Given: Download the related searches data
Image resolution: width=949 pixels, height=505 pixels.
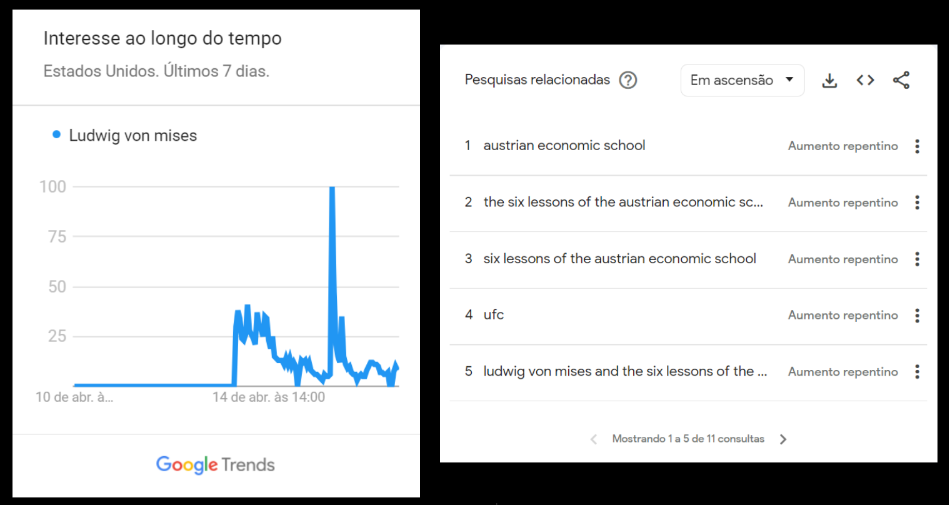Looking at the screenshot, I should point(829,81).
